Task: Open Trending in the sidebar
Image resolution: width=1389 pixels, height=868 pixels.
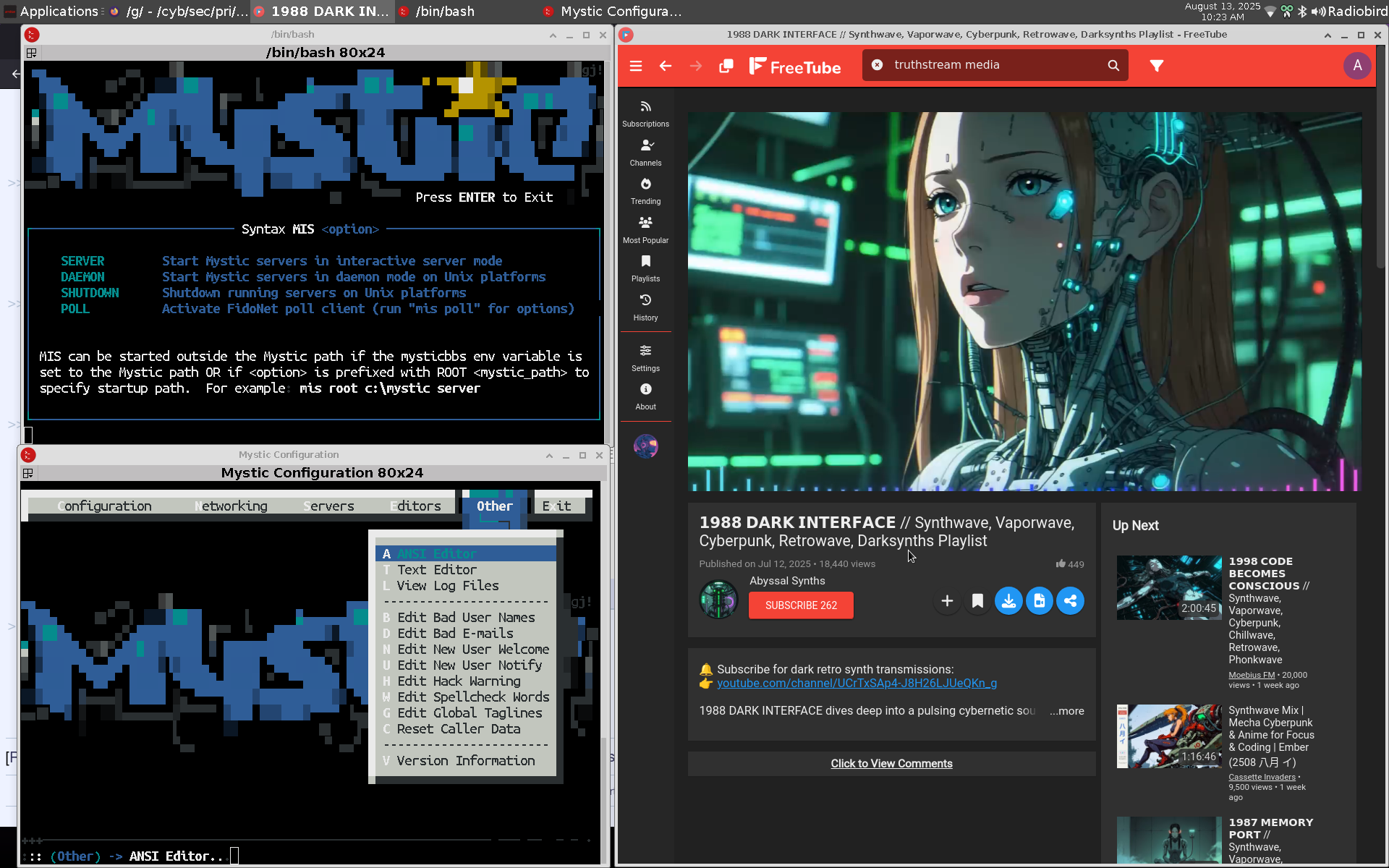Action: pyautogui.click(x=645, y=191)
